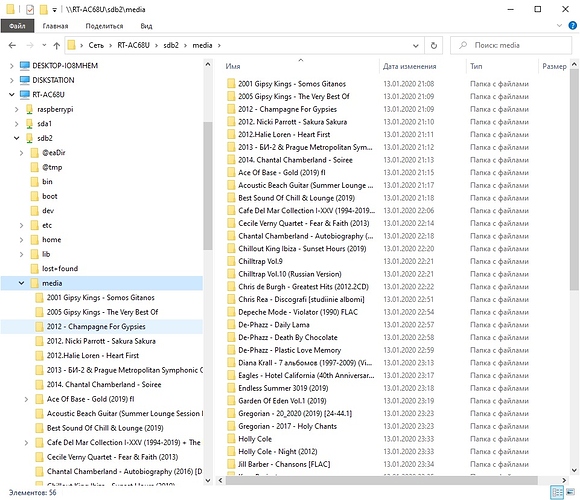The height and width of the screenshot is (500, 580).
Task: Switch to details view layout icon
Action: (557, 492)
